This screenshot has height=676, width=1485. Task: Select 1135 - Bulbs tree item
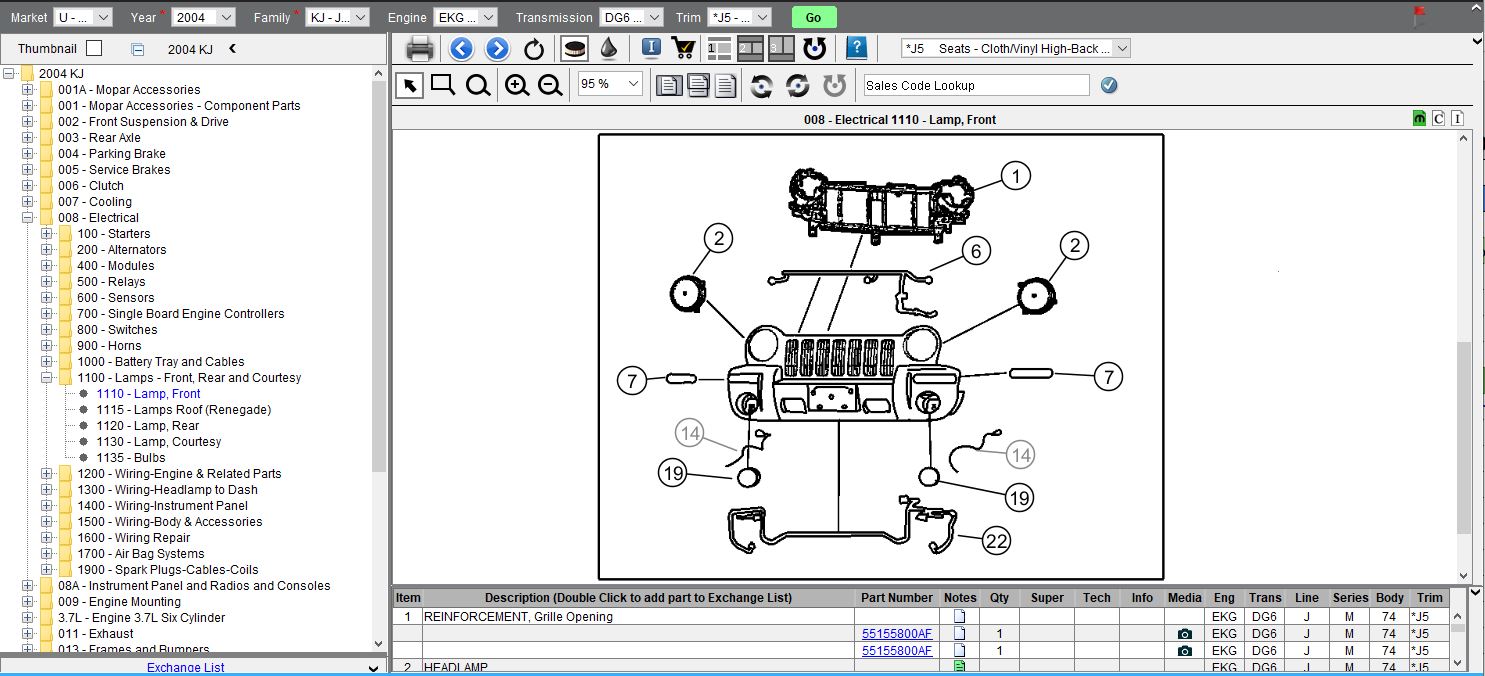(130, 458)
